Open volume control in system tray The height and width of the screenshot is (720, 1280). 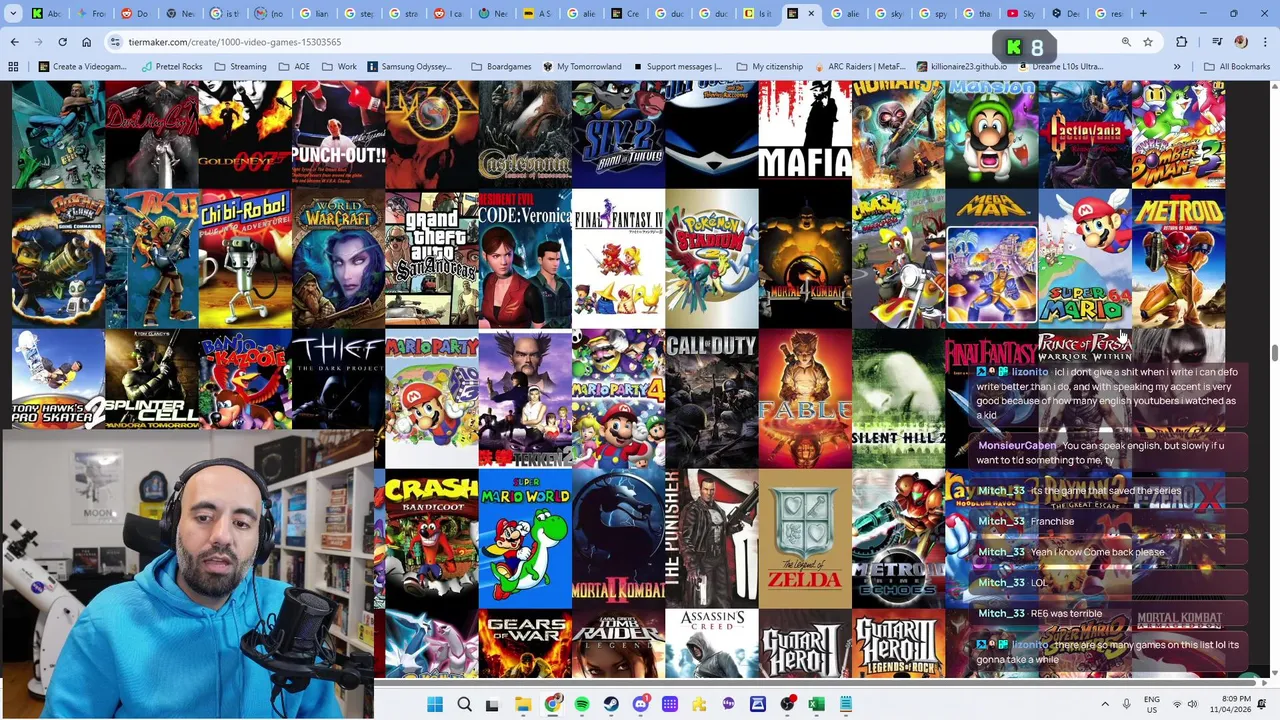click(x=1192, y=704)
